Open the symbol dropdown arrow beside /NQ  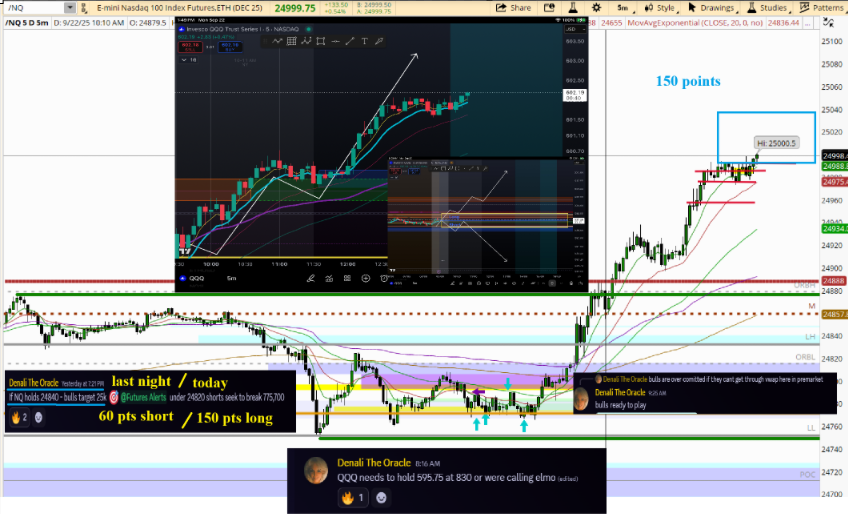click(70, 8)
